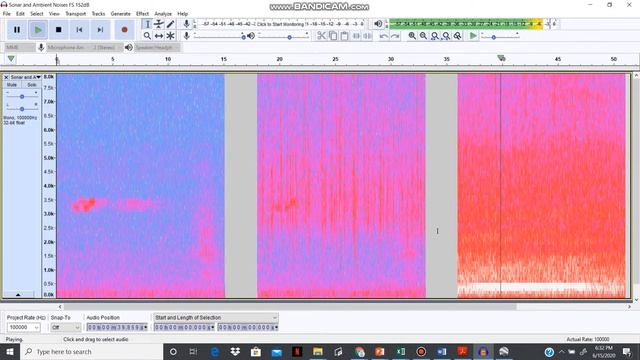Click the Cut scissors icon
640x360 pixels.
tap(322, 36)
